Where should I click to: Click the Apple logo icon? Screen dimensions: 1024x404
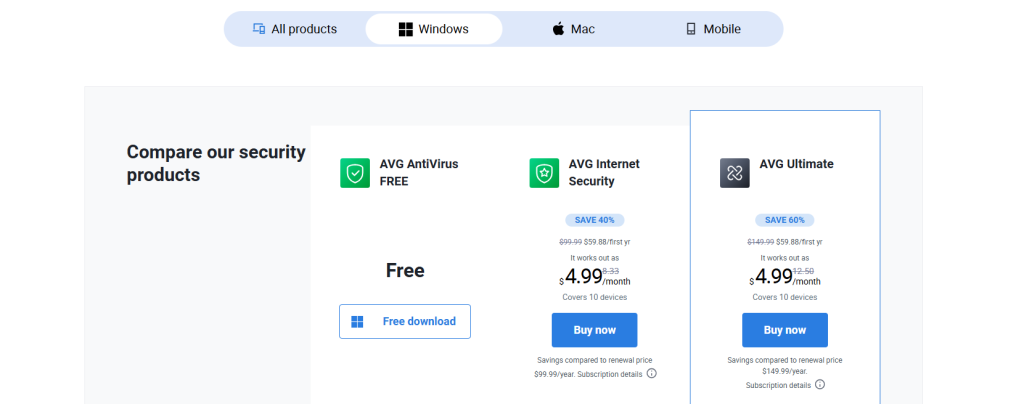coord(558,29)
